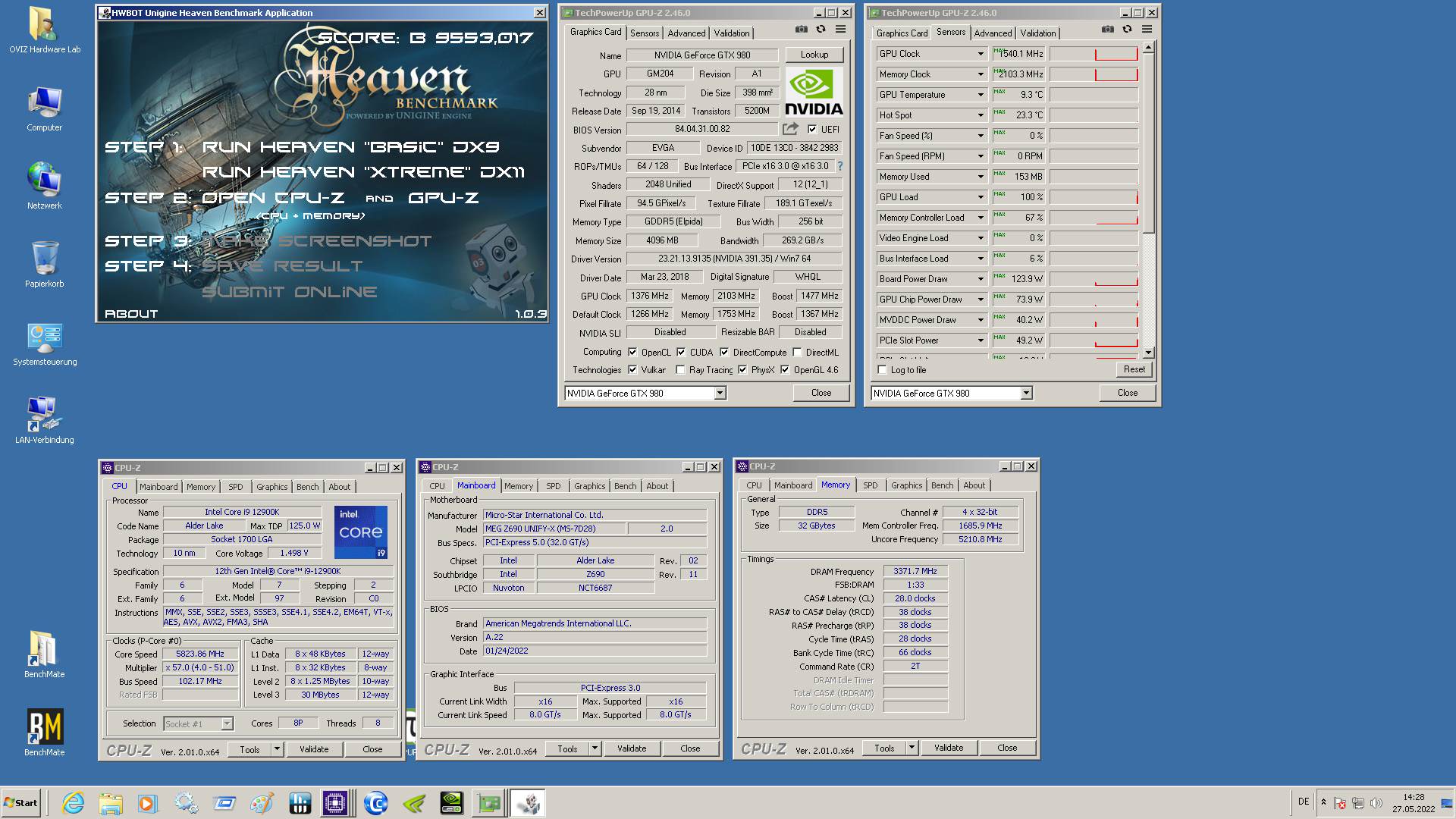Viewport: 1456px width, 819px height.
Task: Click the Start button on taskbar
Action: (x=20, y=803)
